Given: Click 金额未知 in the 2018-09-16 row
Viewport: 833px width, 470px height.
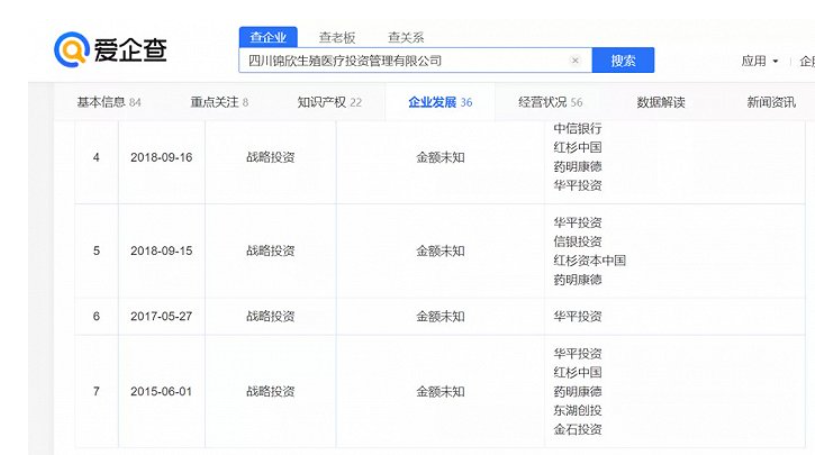Looking at the screenshot, I should coord(440,157).
